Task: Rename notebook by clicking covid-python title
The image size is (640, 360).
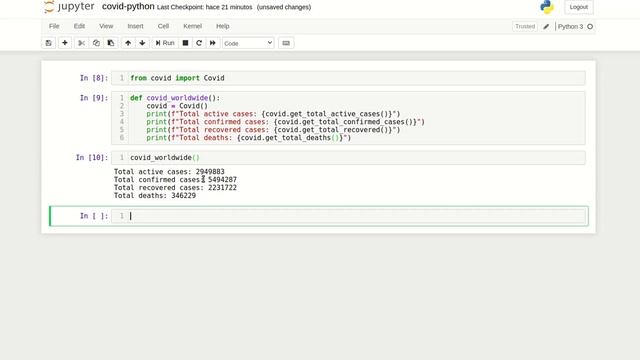Action: 128,7
